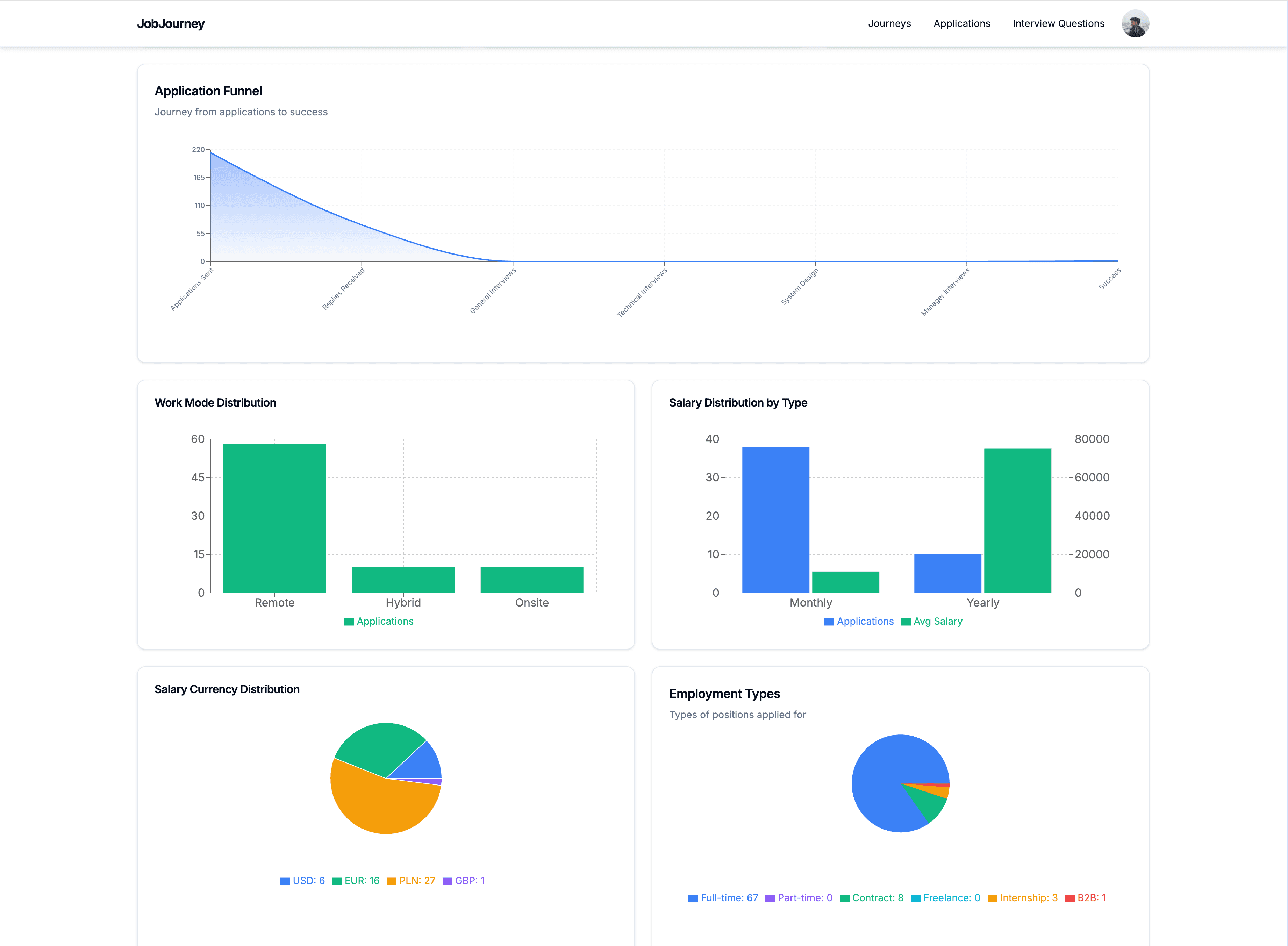Open the profile avatar menu
The width and height of the screenshot is (1288, 946).
pyautogui.click(x=1135, y=23)
